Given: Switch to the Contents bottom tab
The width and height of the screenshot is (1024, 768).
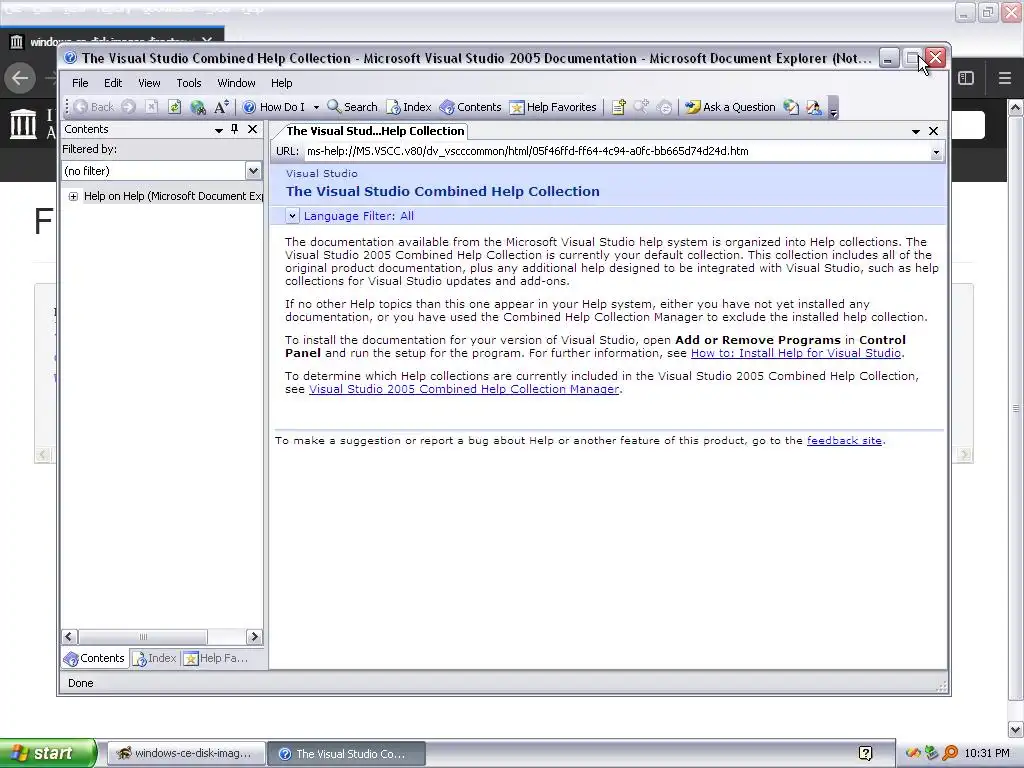Looking at the screenshot, I should (94, 658).
